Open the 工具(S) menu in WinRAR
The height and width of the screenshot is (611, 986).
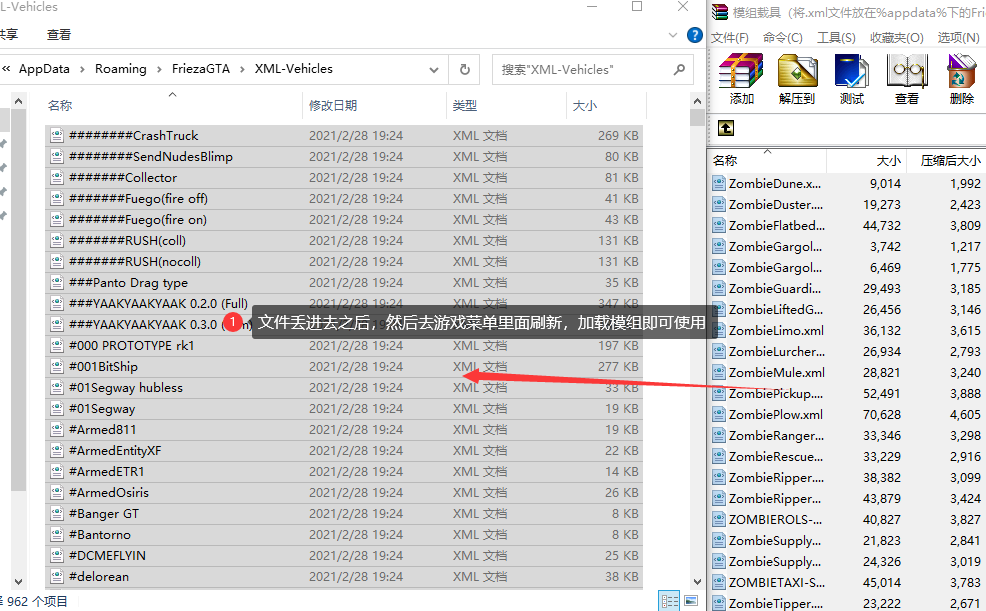tap(836, 37)
